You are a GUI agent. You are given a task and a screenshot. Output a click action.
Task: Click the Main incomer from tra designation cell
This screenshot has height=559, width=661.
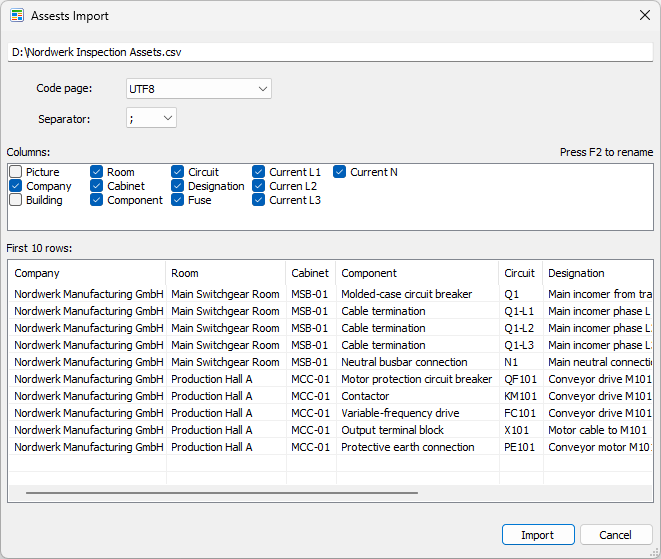click(598, 294)
